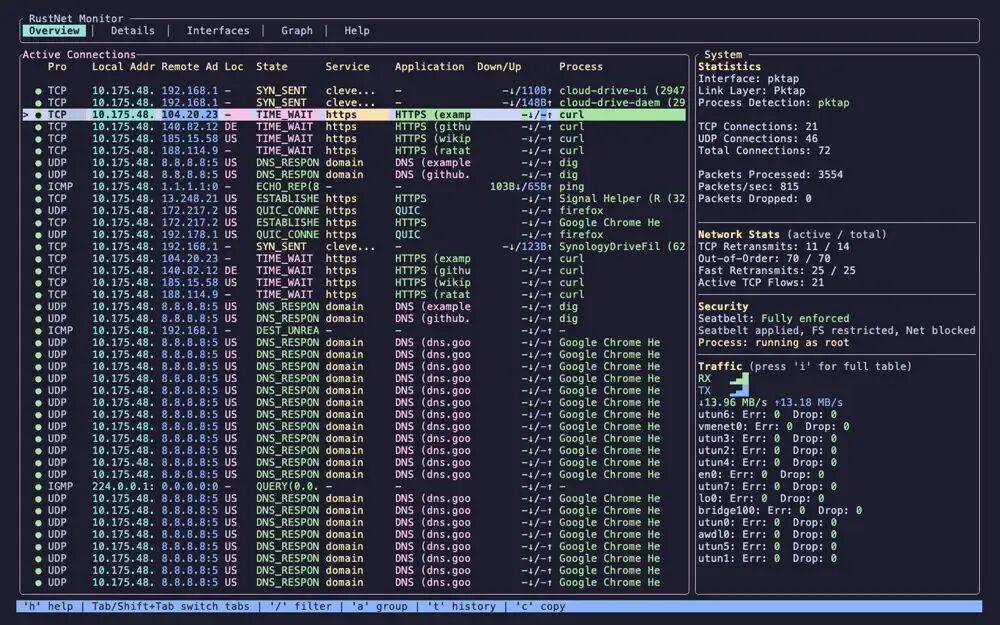Click the status dot of SynologyDriveFil row

[x=38, y=247]
